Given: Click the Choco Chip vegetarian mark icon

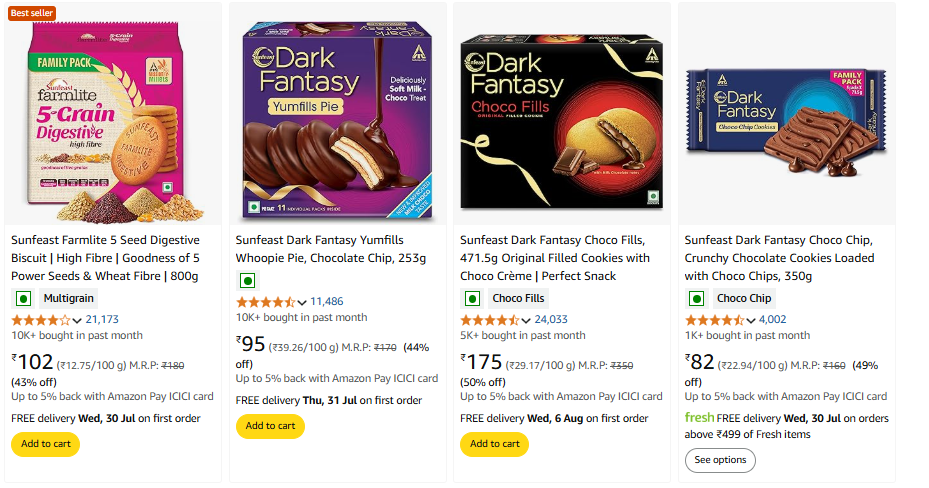Looking at the screenshot, I should 695,298.
